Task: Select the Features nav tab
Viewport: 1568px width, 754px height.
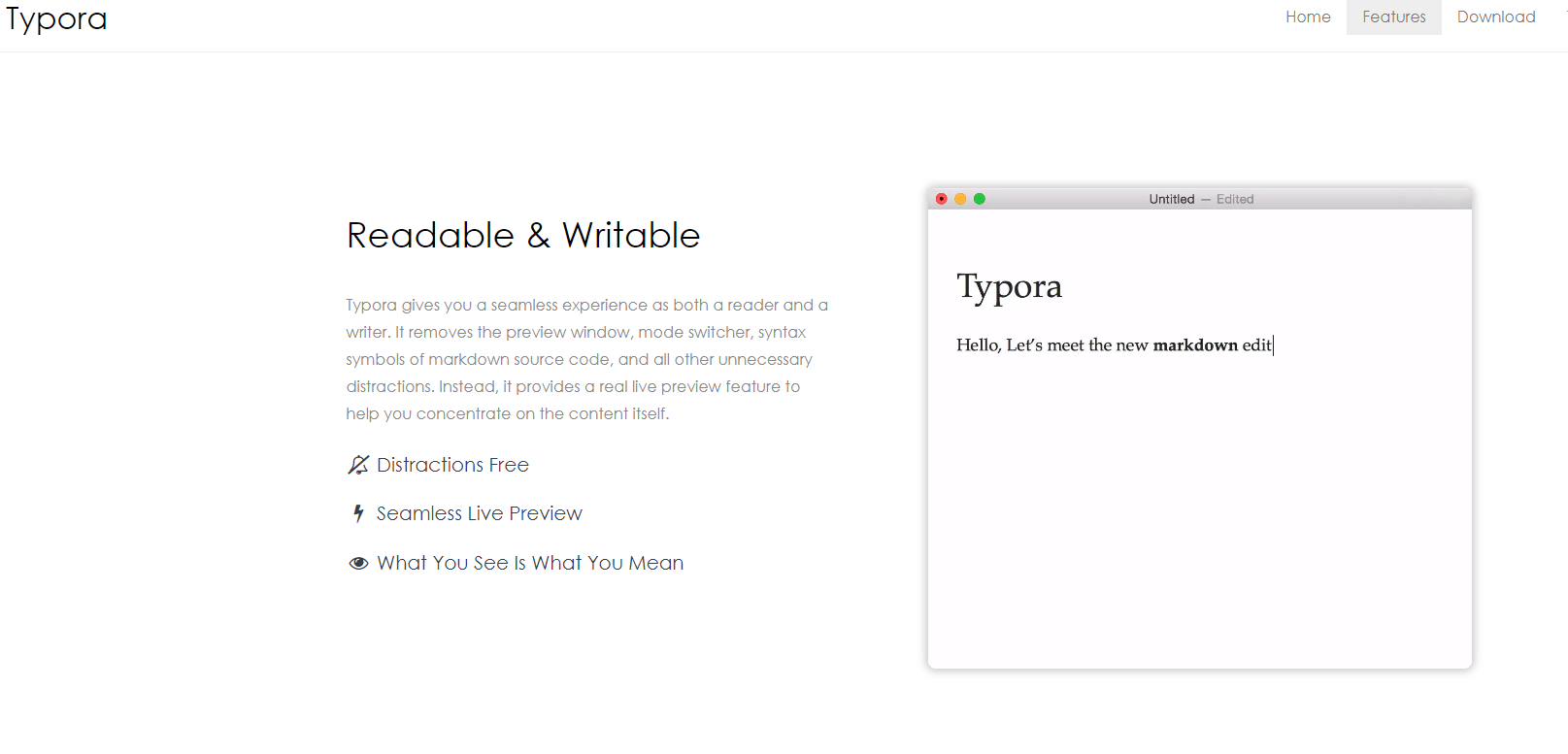Action: (1393, 17)
